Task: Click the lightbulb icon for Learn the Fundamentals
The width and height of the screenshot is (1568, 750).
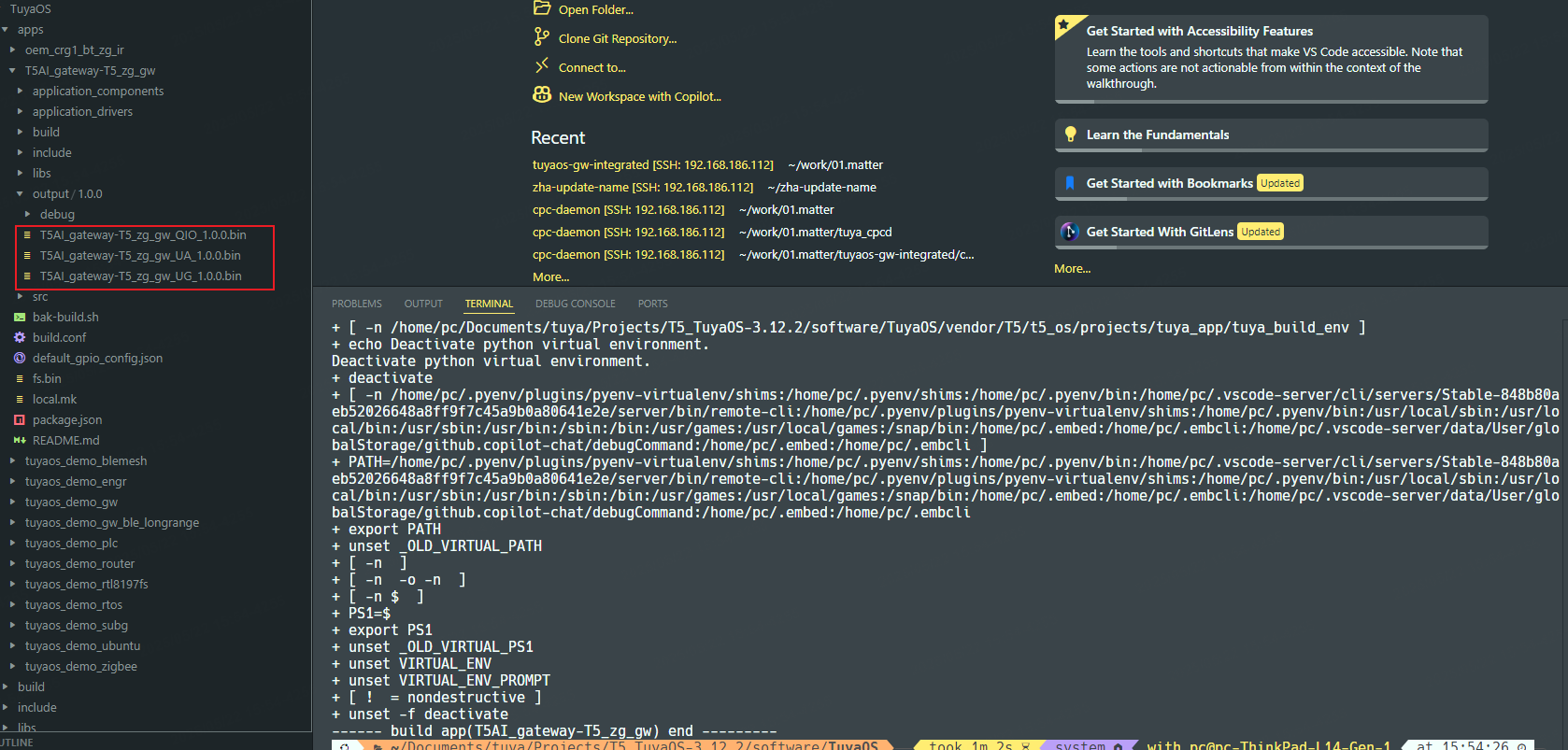Action: pos(1071,134)
